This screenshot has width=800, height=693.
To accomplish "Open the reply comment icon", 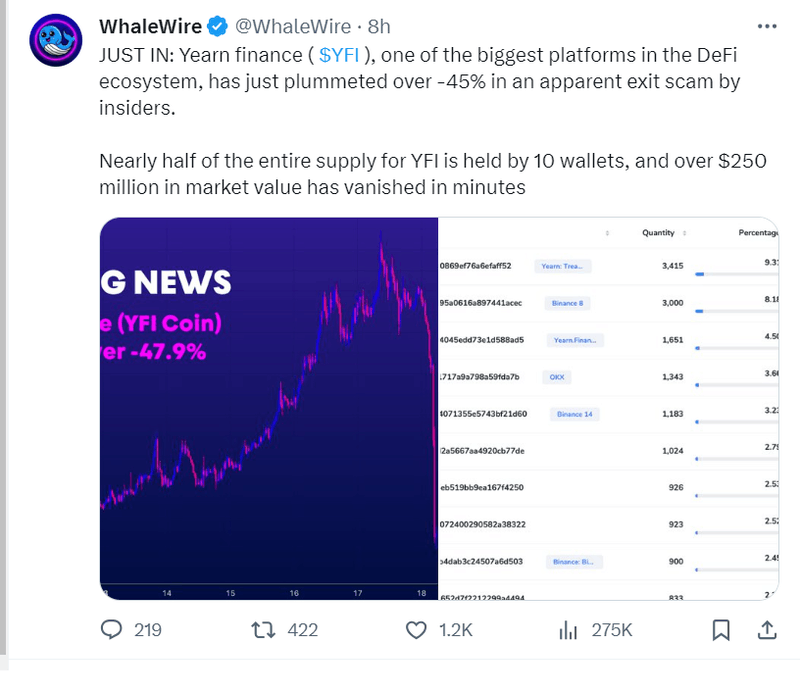I will [x=111, y=629].
